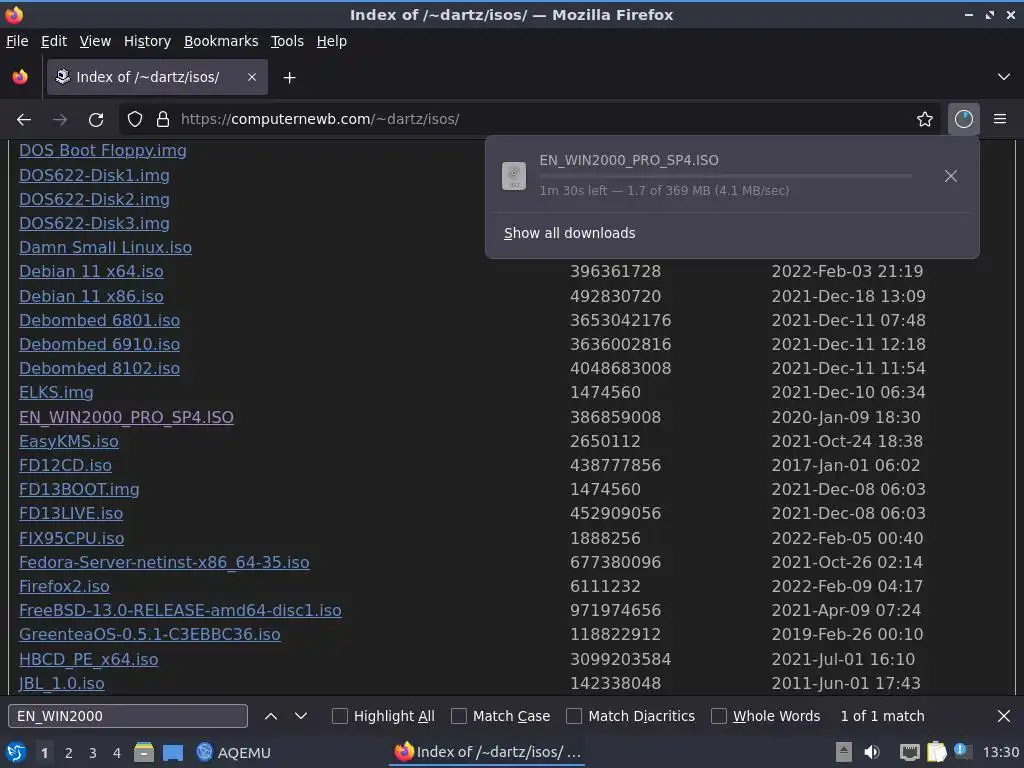Cancel the EN_WIN2000_PRO_SP4.ISO download
The image size is (1024, 768).
pos(951,176)
